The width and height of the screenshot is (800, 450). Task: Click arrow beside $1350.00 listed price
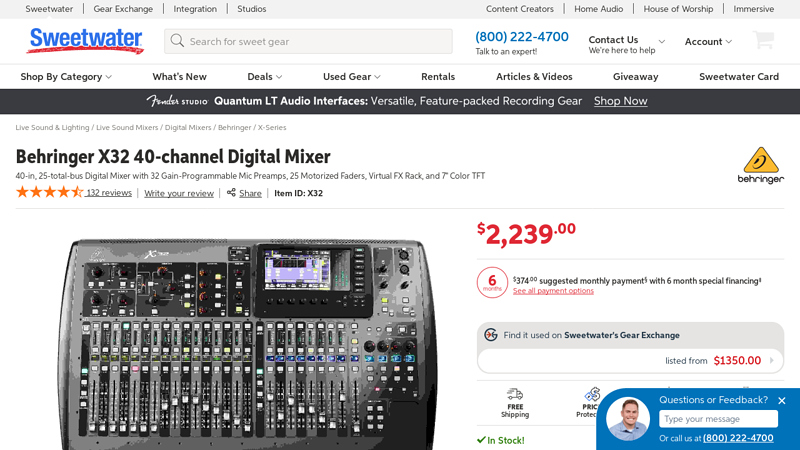point(772,360)
